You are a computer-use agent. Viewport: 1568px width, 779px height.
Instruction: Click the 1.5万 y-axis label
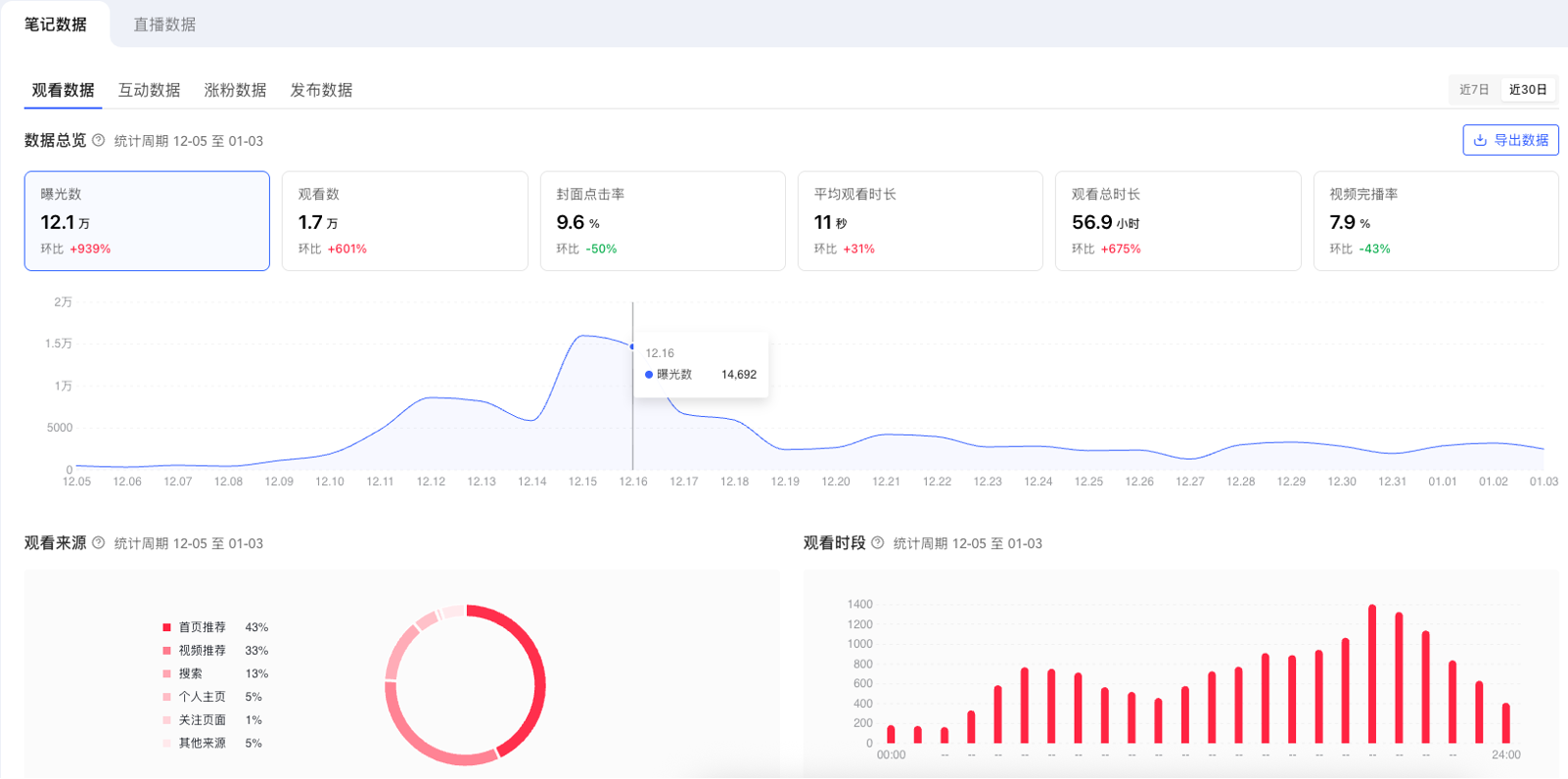pos(59,344)
